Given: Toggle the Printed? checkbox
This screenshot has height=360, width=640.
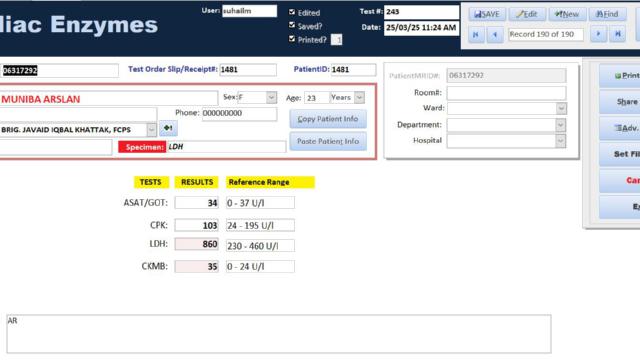Looking at the screenshot, I should click(292, 39).
